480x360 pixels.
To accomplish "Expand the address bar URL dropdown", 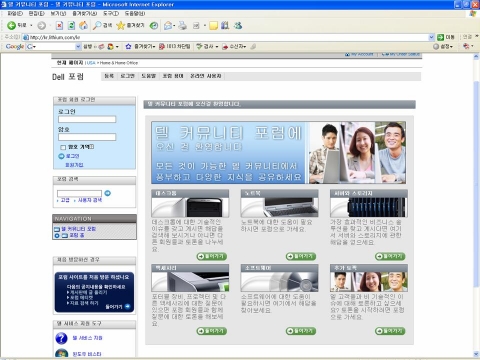I will pyautogui.click(x=431, y=37).
